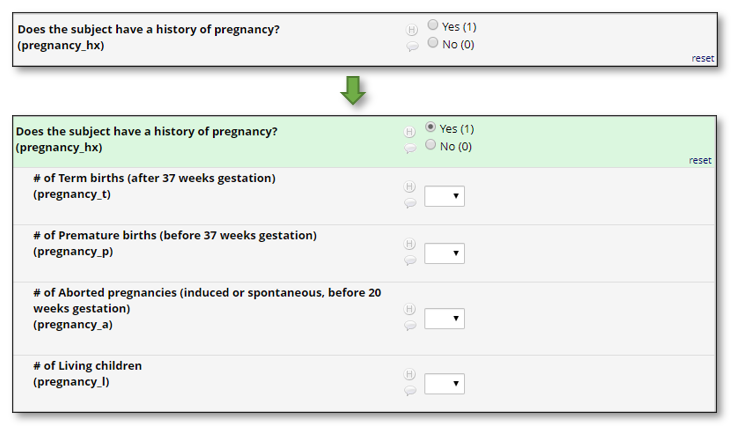Click comment balloon beside Premature births field
The height and width of the screenshot is (429, 732).
409,261
